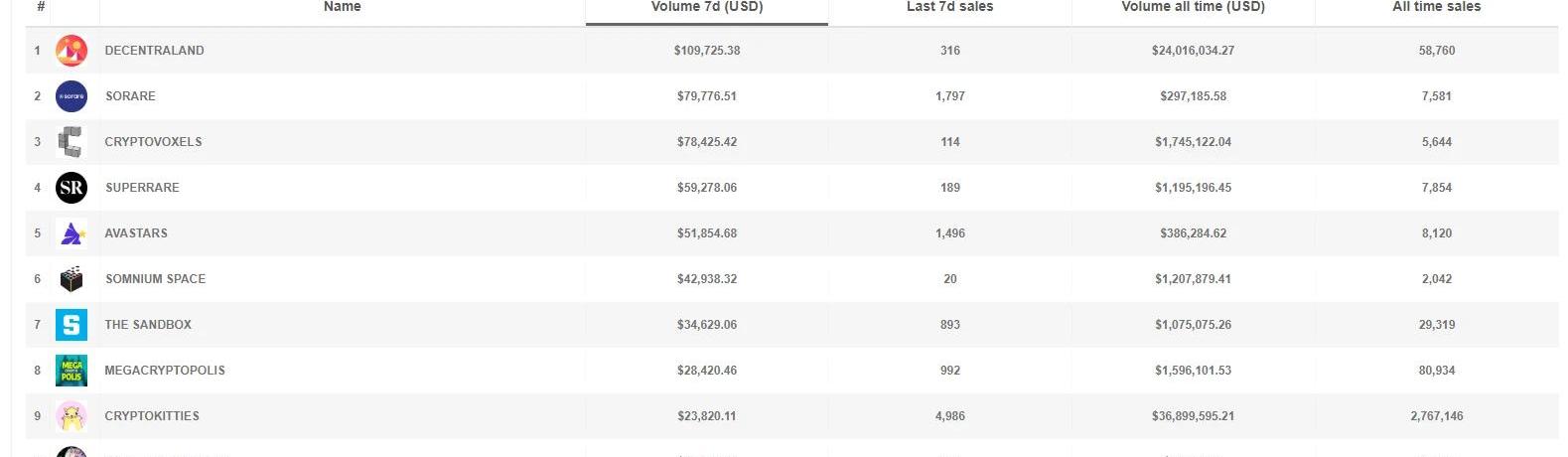Sort by Volume 7d (USD) column
This screenshot has height=457, width=1568.
coord(706,8)
